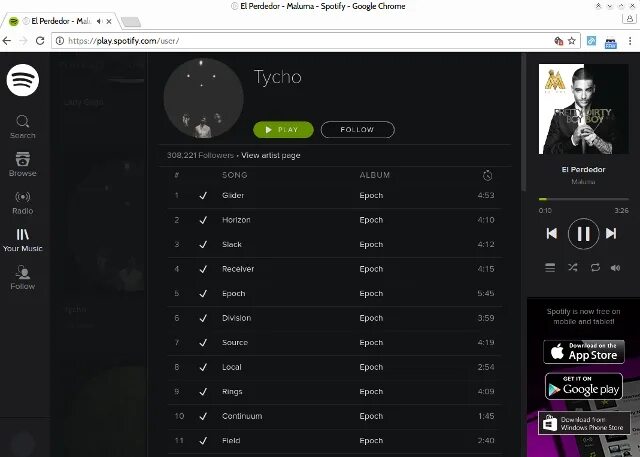The image size is (640, 457).
Task: Click the El Perdedor album cover
Action: [x=584, y=109]
